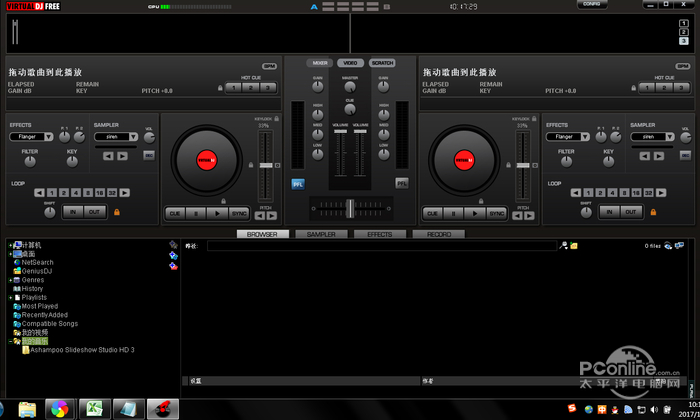The image size is (700, 420).
Task: Expand the computer (计算机) tree node
Action: click(x=10, y=245)
